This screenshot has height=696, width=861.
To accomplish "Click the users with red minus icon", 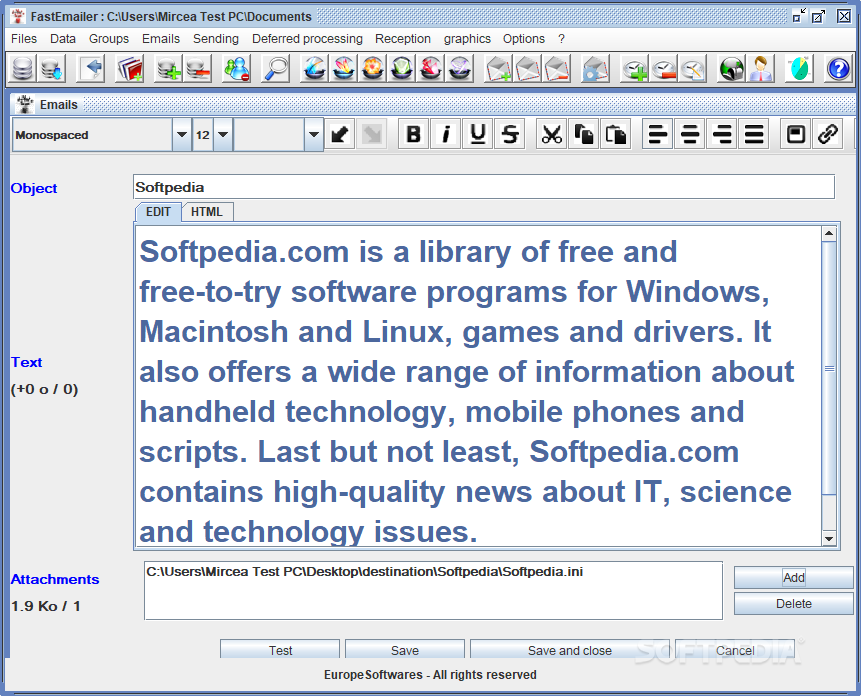I will [x=237, y=69].
